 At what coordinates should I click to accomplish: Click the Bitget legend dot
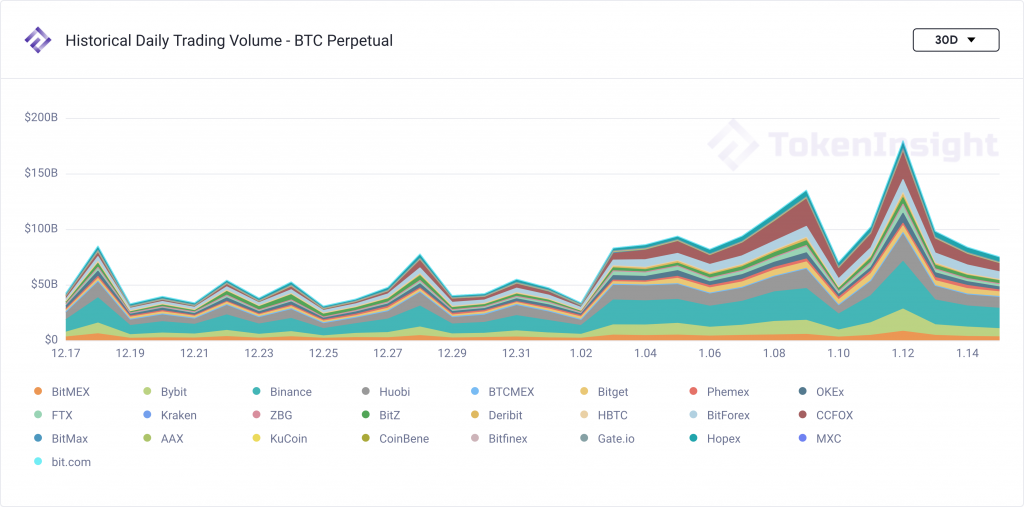pyautogui.click(x=584, y=392)
